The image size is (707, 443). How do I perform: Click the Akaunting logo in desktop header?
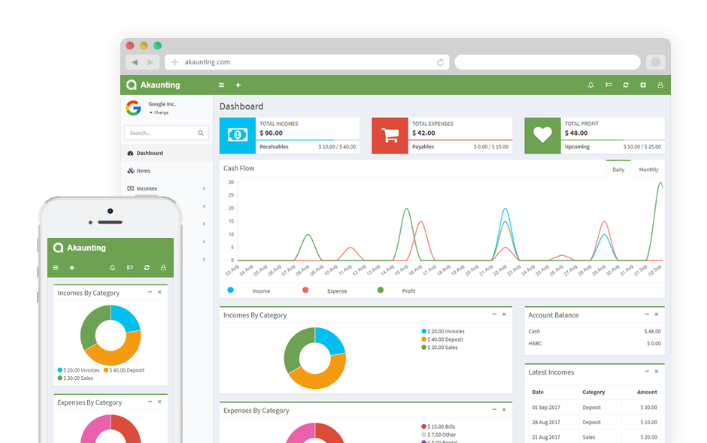(x=153, y=85)
